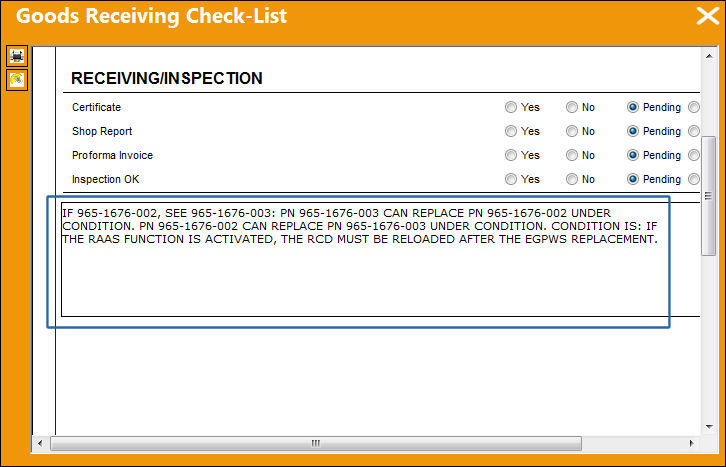Screen dimensions: 726x467
Task: Click the horizontal scrollbar right arrow
Action: (x=691, y=443)
